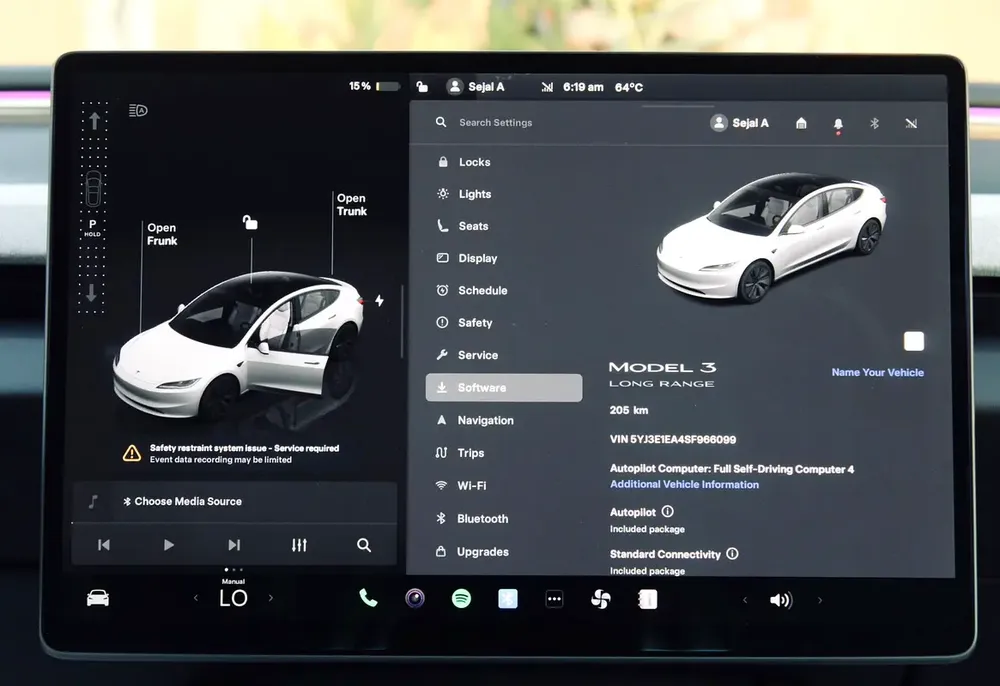Skip to previous track
Image resolution: width=1000 pixels, height=686 pixels.
click(104, 545)
